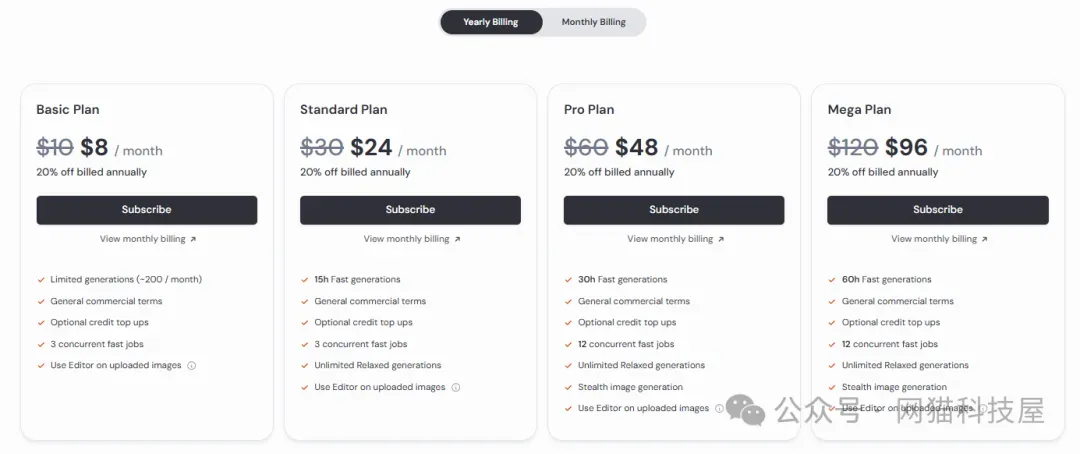Click checkmark icon next to Mega 60h Fast generations
This screenshot has width=1080, height=454.
[833, 280]
